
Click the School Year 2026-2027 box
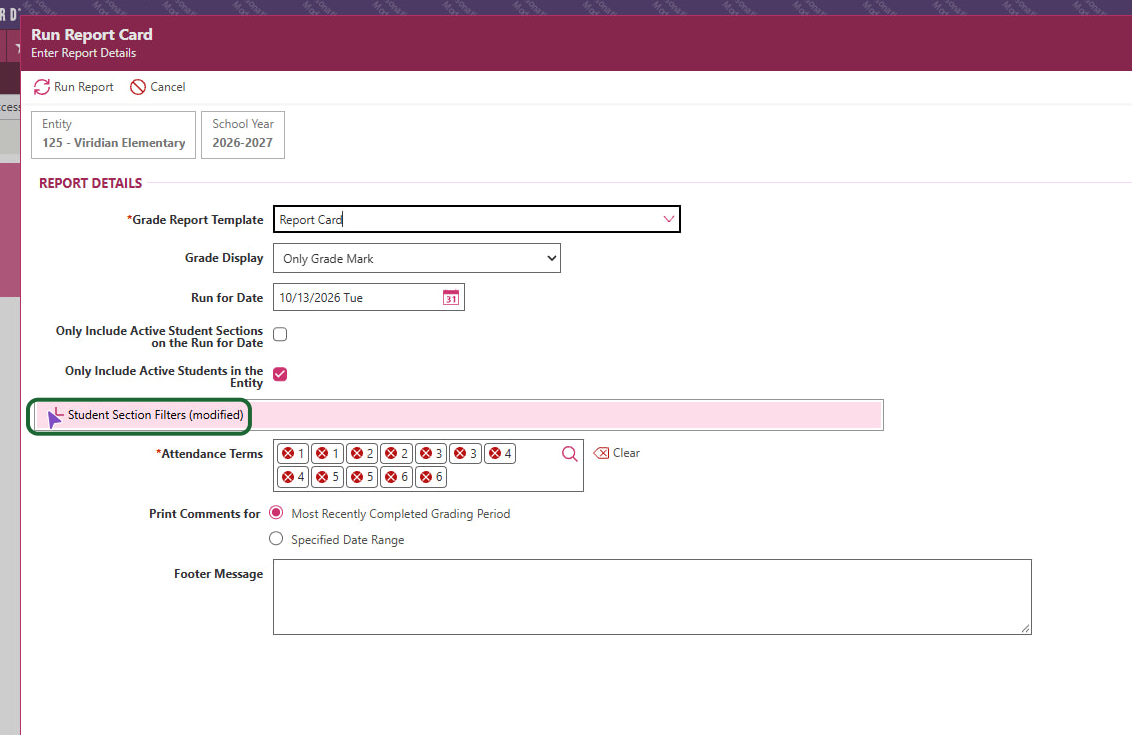[x=243, y=134]
